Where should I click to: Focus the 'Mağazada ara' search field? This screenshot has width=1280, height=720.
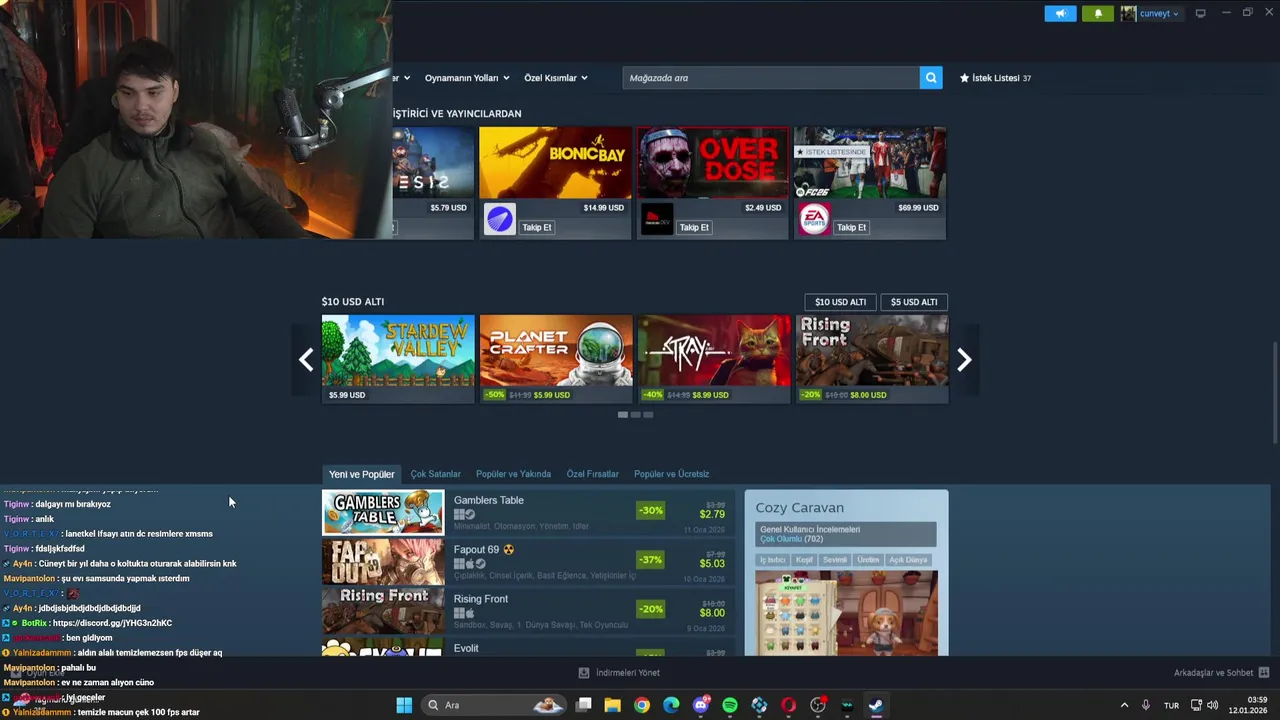pyautogui.click(x=771, y=78)
